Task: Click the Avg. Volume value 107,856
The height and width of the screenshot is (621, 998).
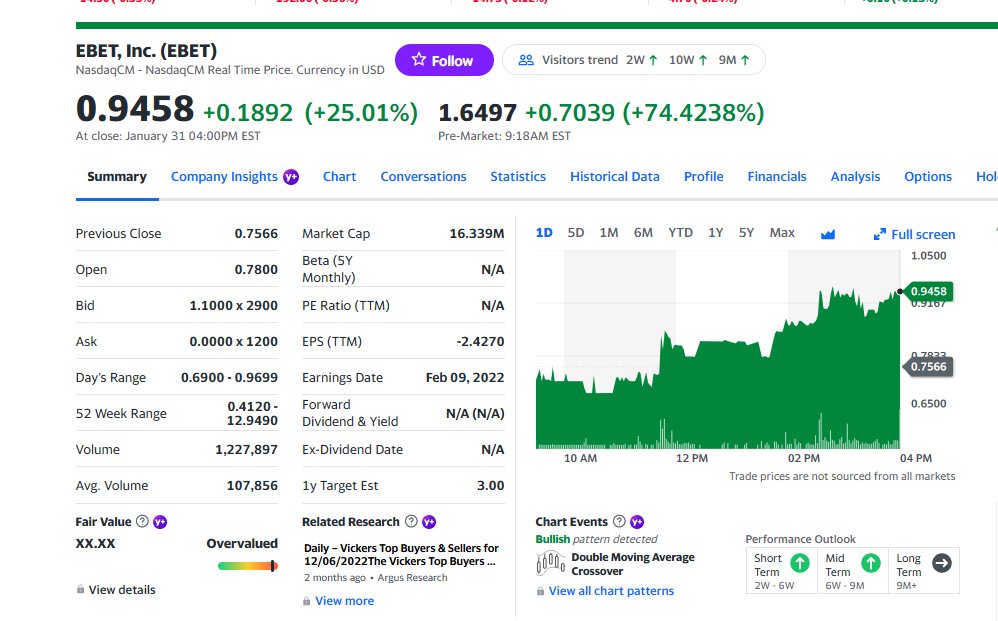Action: coord(252,485)
